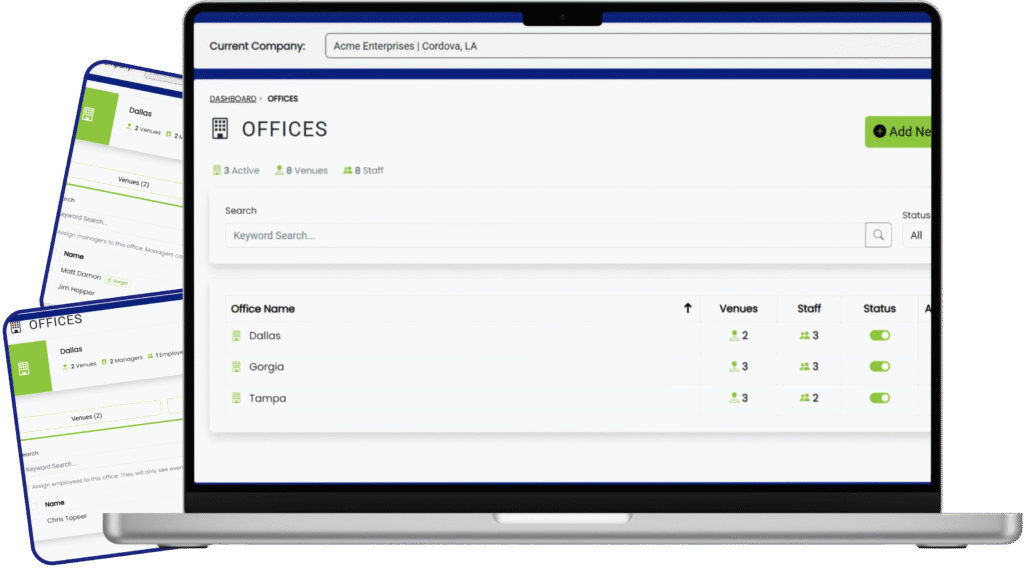Click Jim Hopper name on upper phone
Viewport: 1024px width, 568px height.
click(x=76, y=289)
